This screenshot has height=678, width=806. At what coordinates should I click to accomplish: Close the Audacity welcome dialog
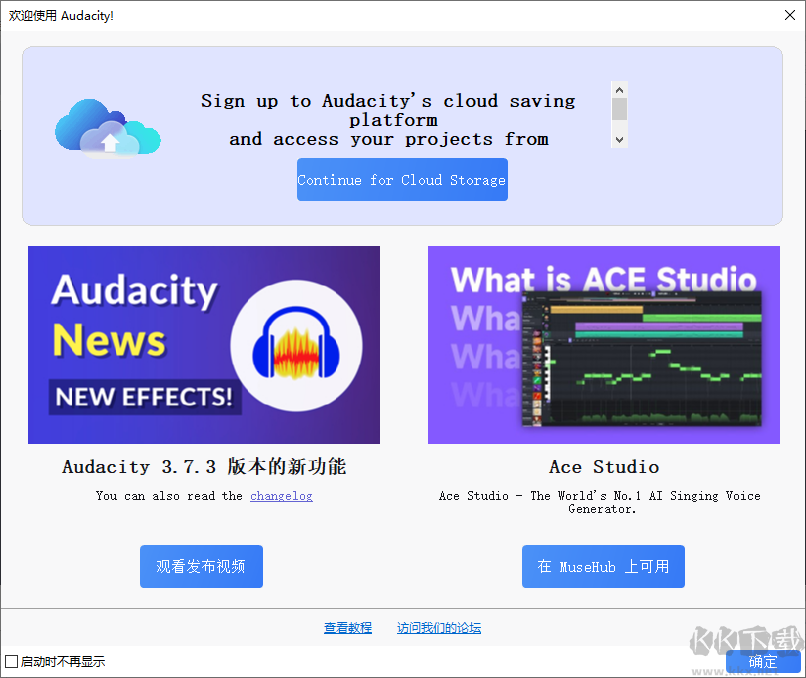(790, 15)
